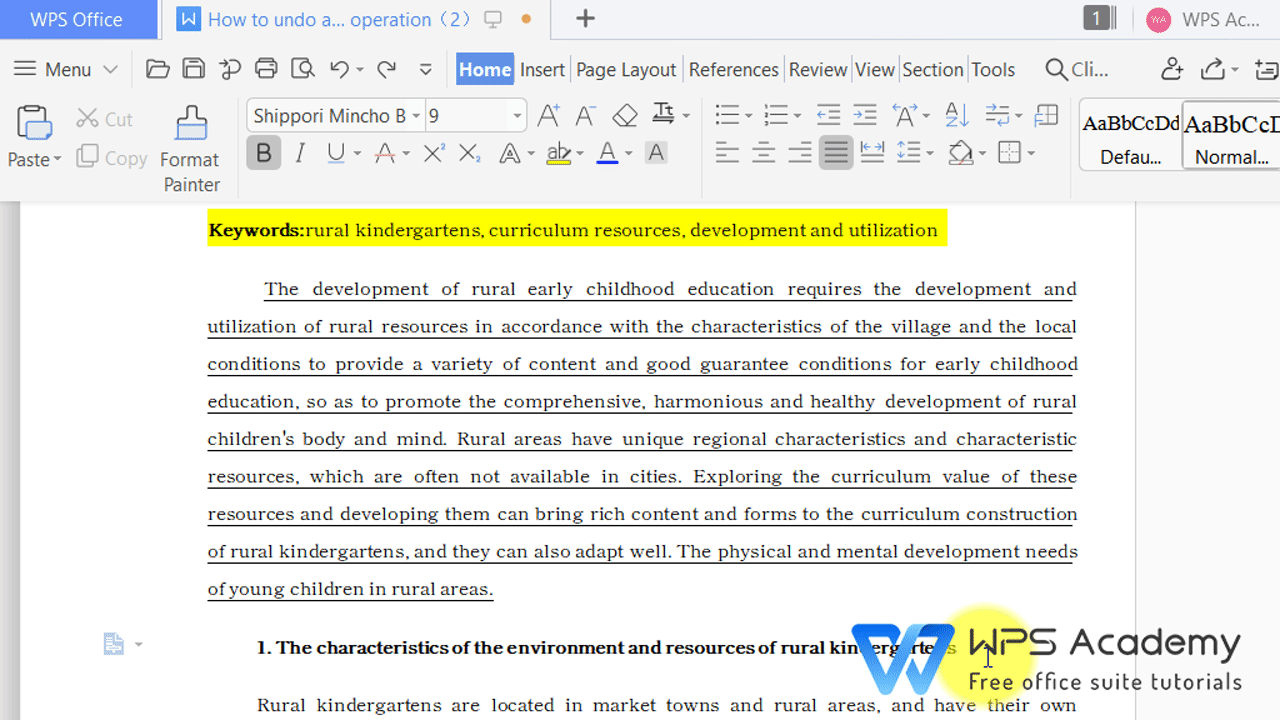This screenshot has width=1280, height=720.
Task: Click the Clear Formatting eraser icon
Action: coord(625,114)
